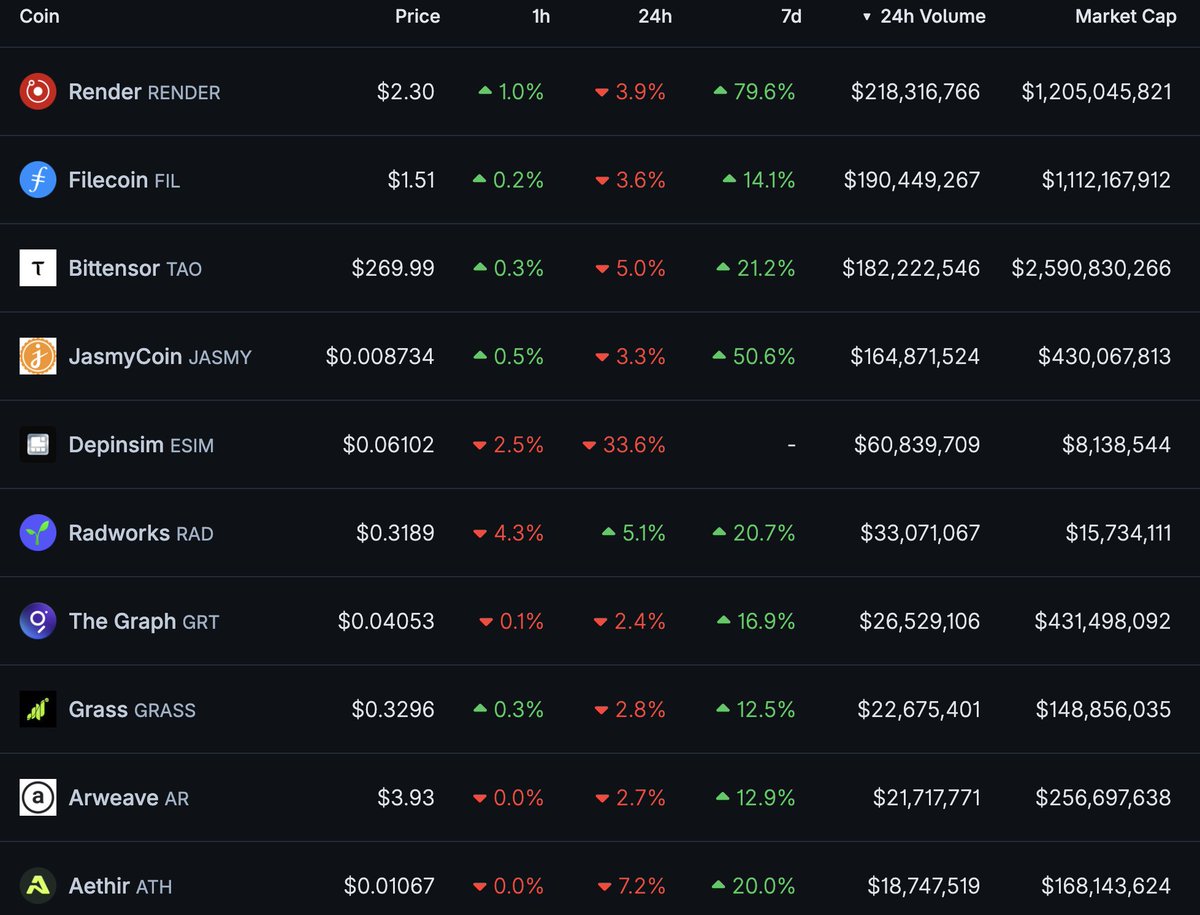Sort by the 7d change header
This screenshot has height=915, width=1200.
click(791, 17)
